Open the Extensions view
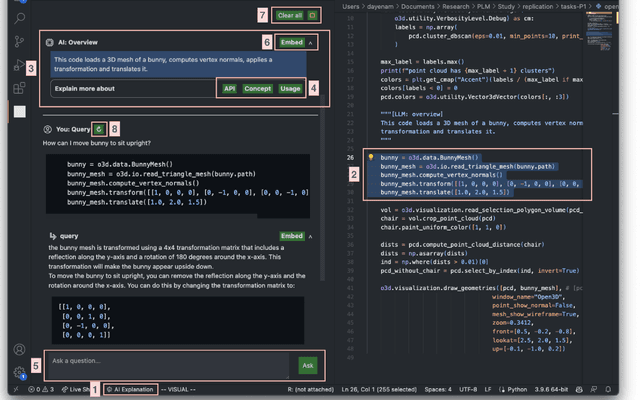The image size is (640, 400). click(x=19, y=88)
